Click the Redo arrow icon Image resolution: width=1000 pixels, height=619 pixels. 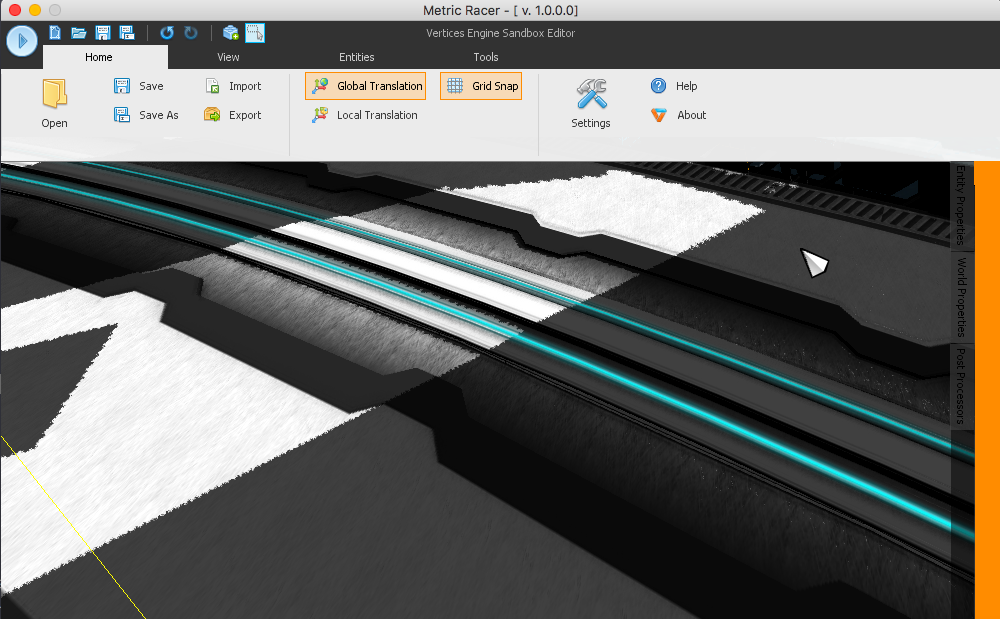click(x=190, y=33)
